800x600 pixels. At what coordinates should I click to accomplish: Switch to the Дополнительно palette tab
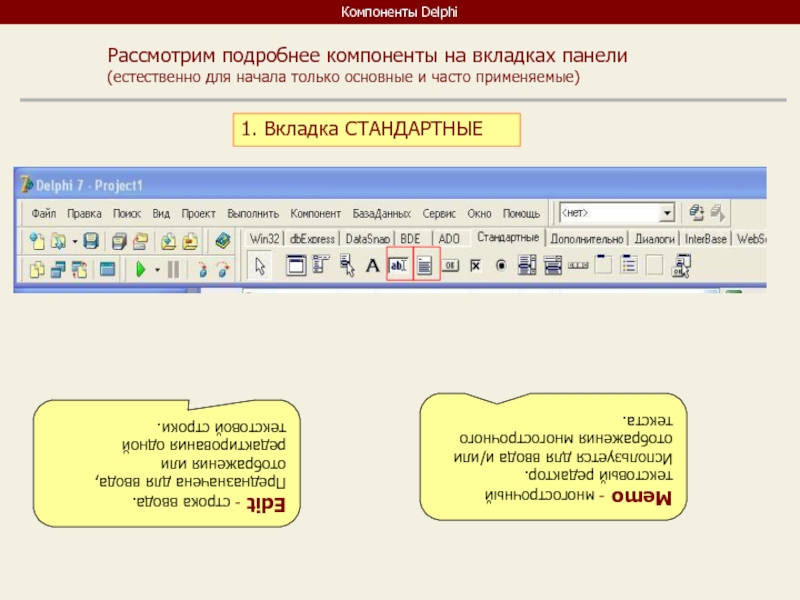pos(587,239)
